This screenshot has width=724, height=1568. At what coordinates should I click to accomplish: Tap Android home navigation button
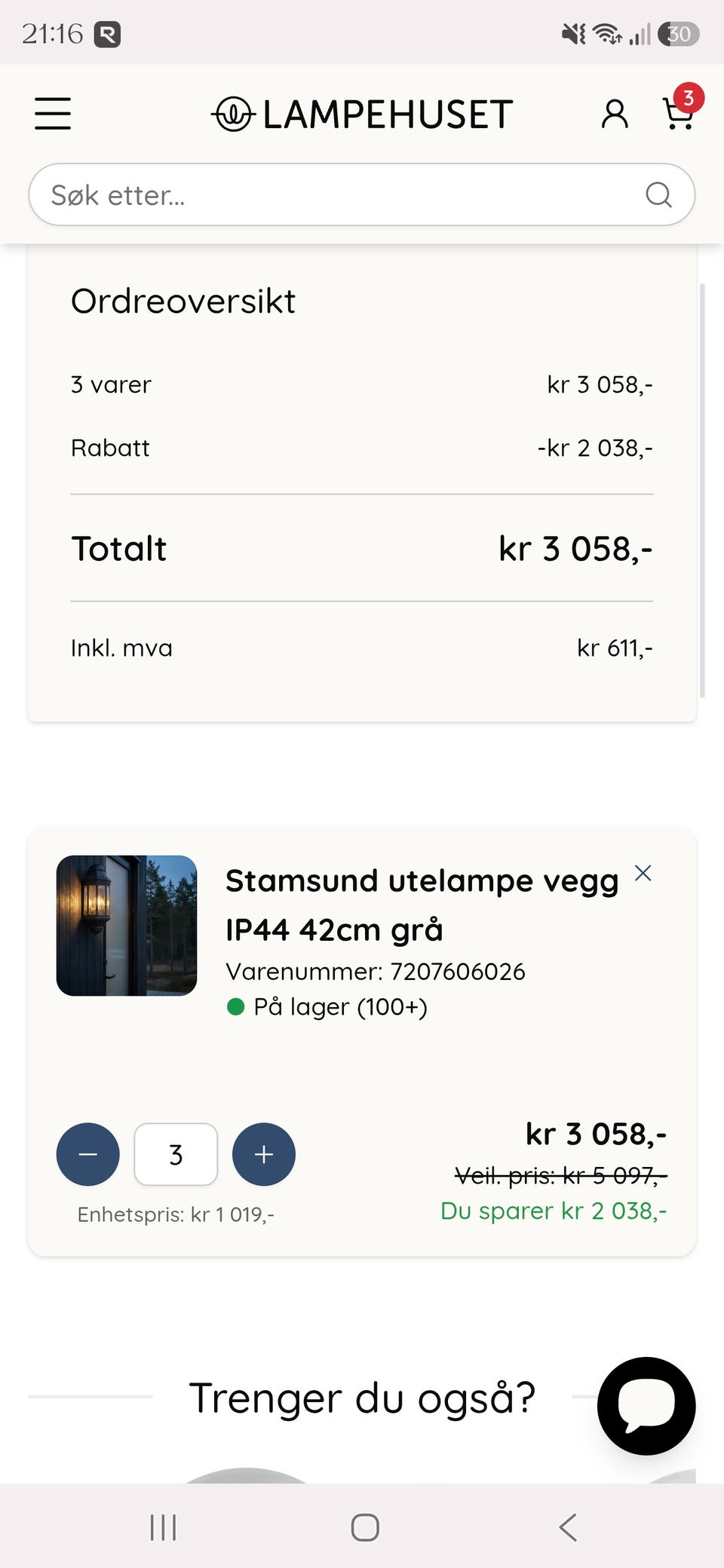click(365, 1527)
